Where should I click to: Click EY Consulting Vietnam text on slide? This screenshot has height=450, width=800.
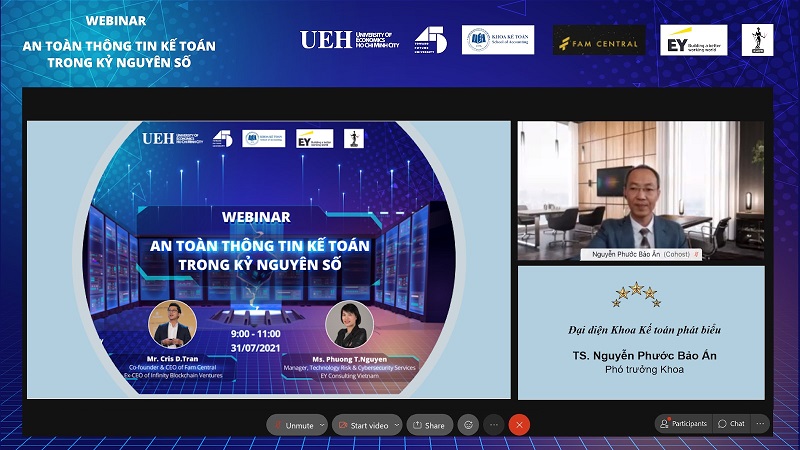[349, 376]
